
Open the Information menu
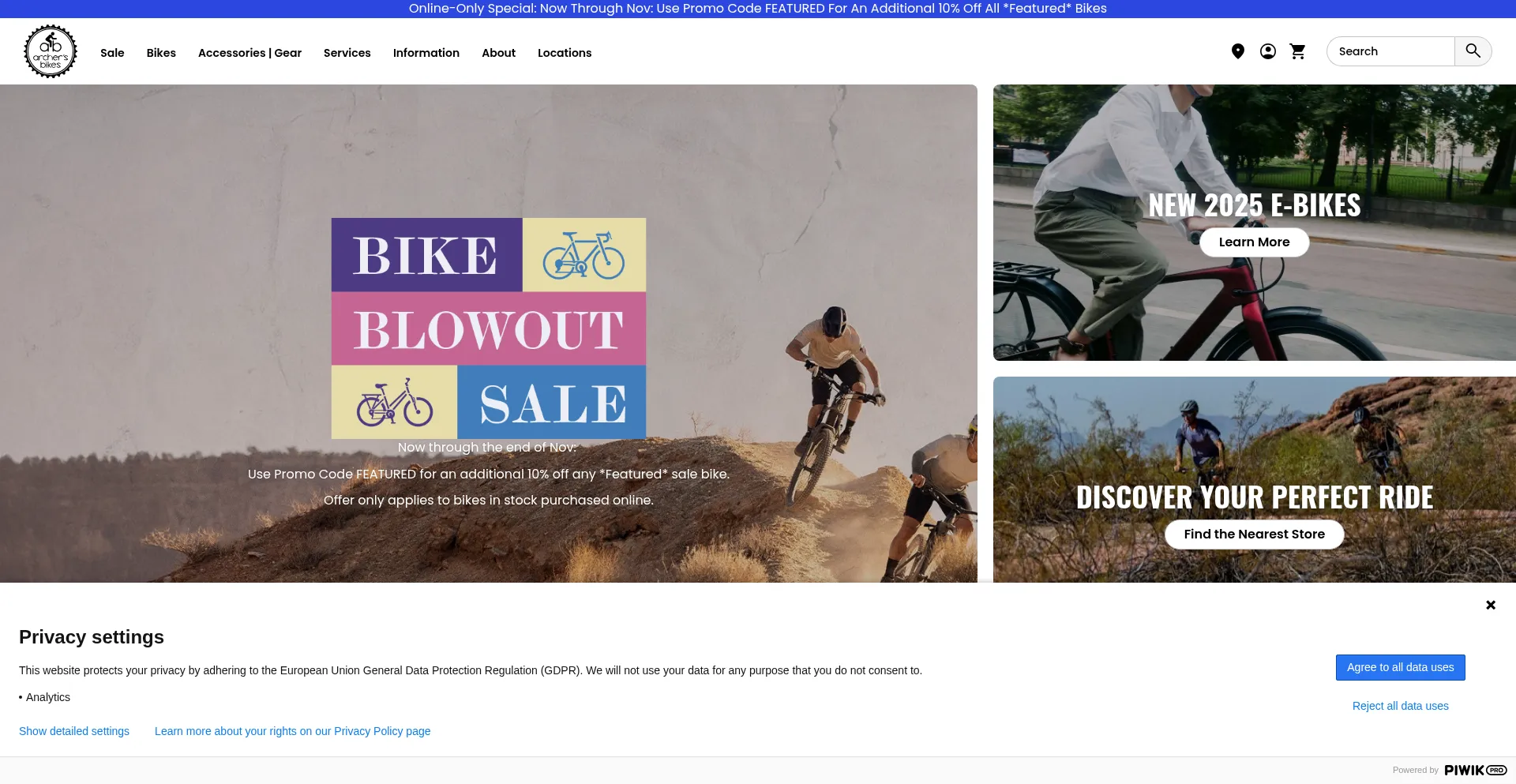pos(426,53)
